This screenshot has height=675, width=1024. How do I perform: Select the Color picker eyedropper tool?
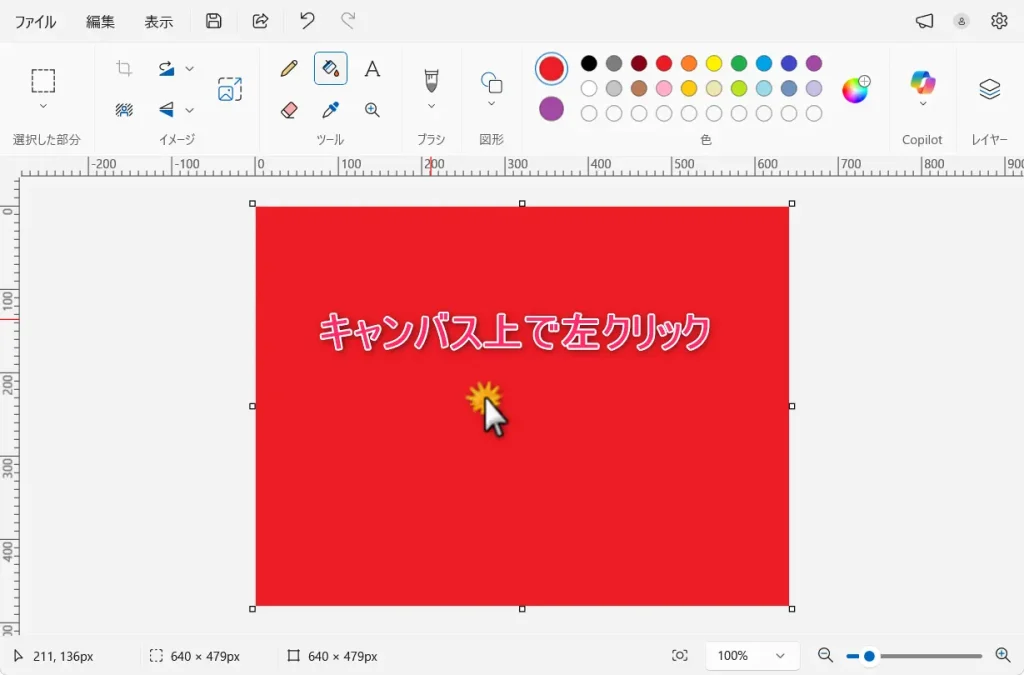click(330, 110)
